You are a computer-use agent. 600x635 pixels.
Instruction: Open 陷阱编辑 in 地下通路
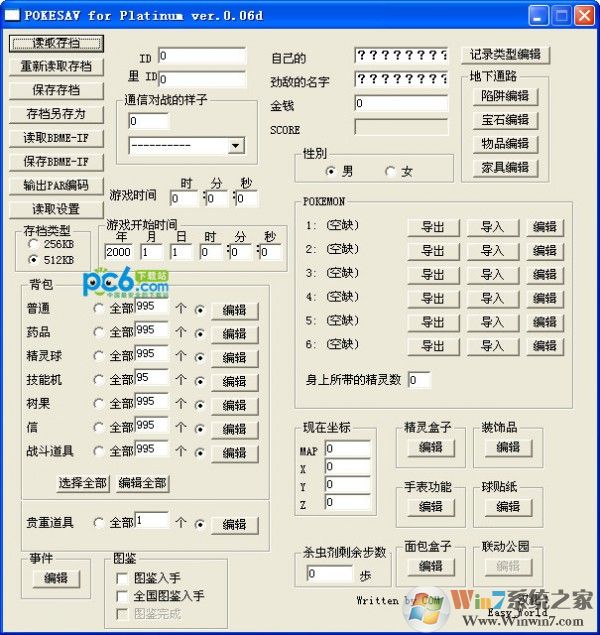point(505,96)
